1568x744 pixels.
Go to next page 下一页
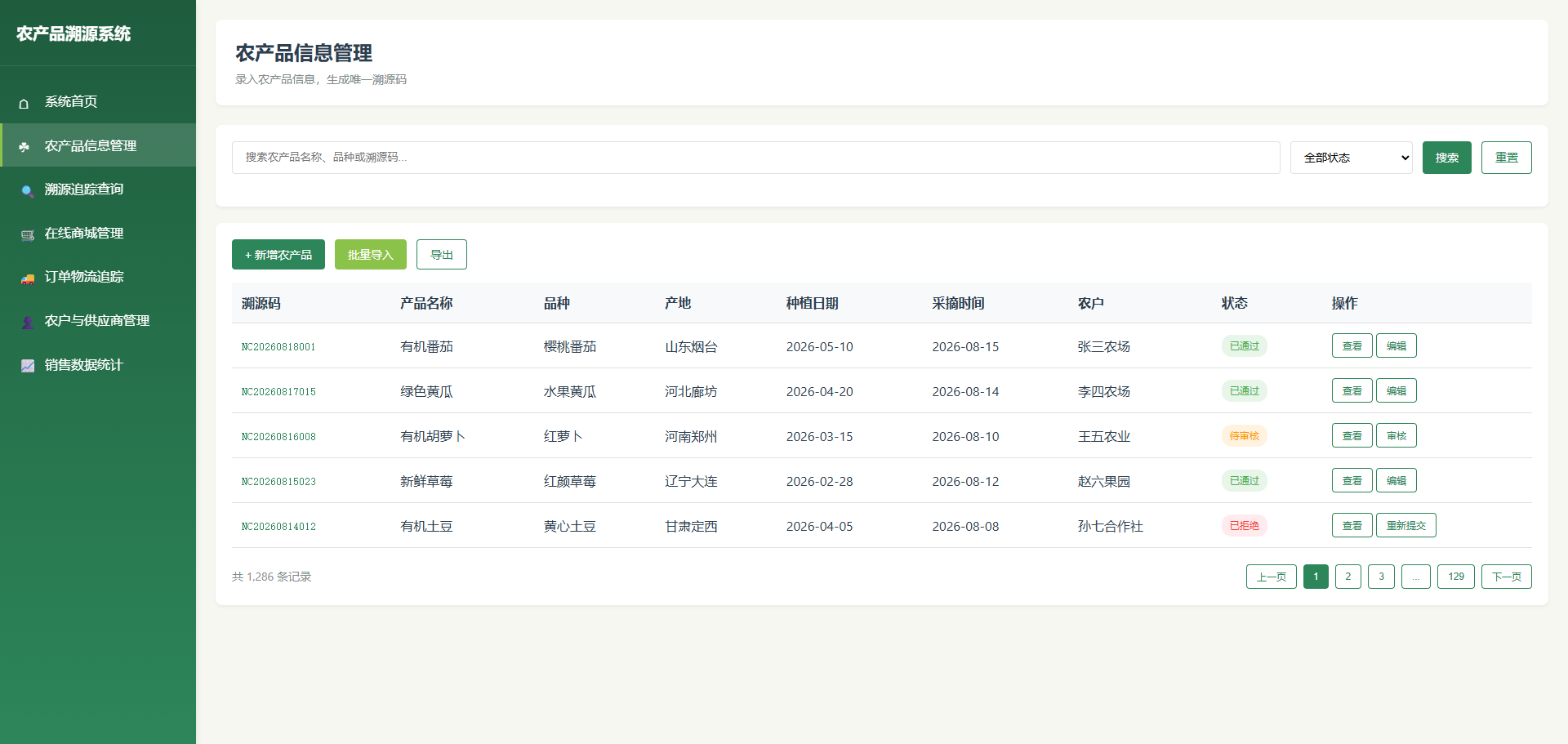click(1507, 577)
